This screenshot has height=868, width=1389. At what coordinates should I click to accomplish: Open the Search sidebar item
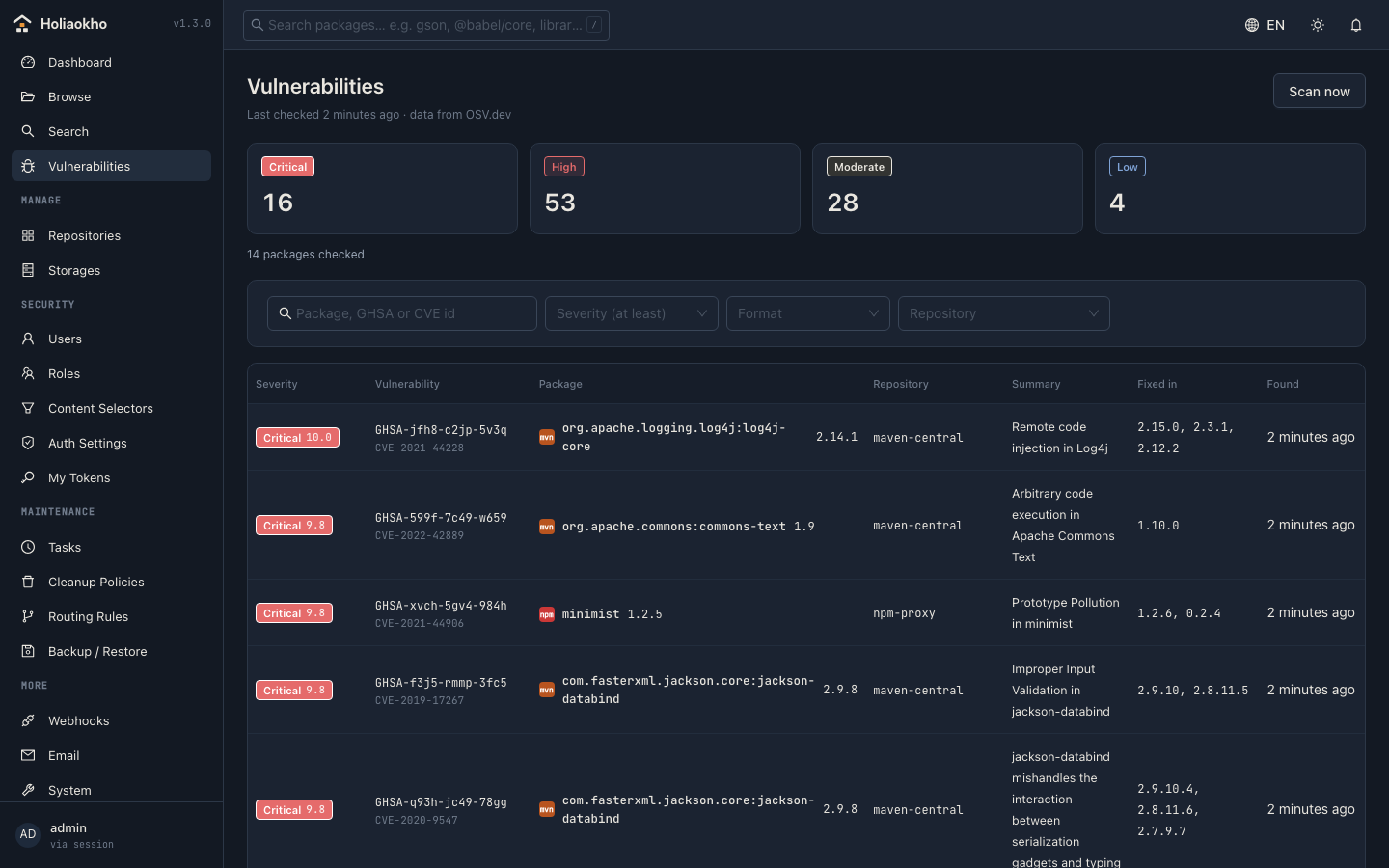coord(111,131)
